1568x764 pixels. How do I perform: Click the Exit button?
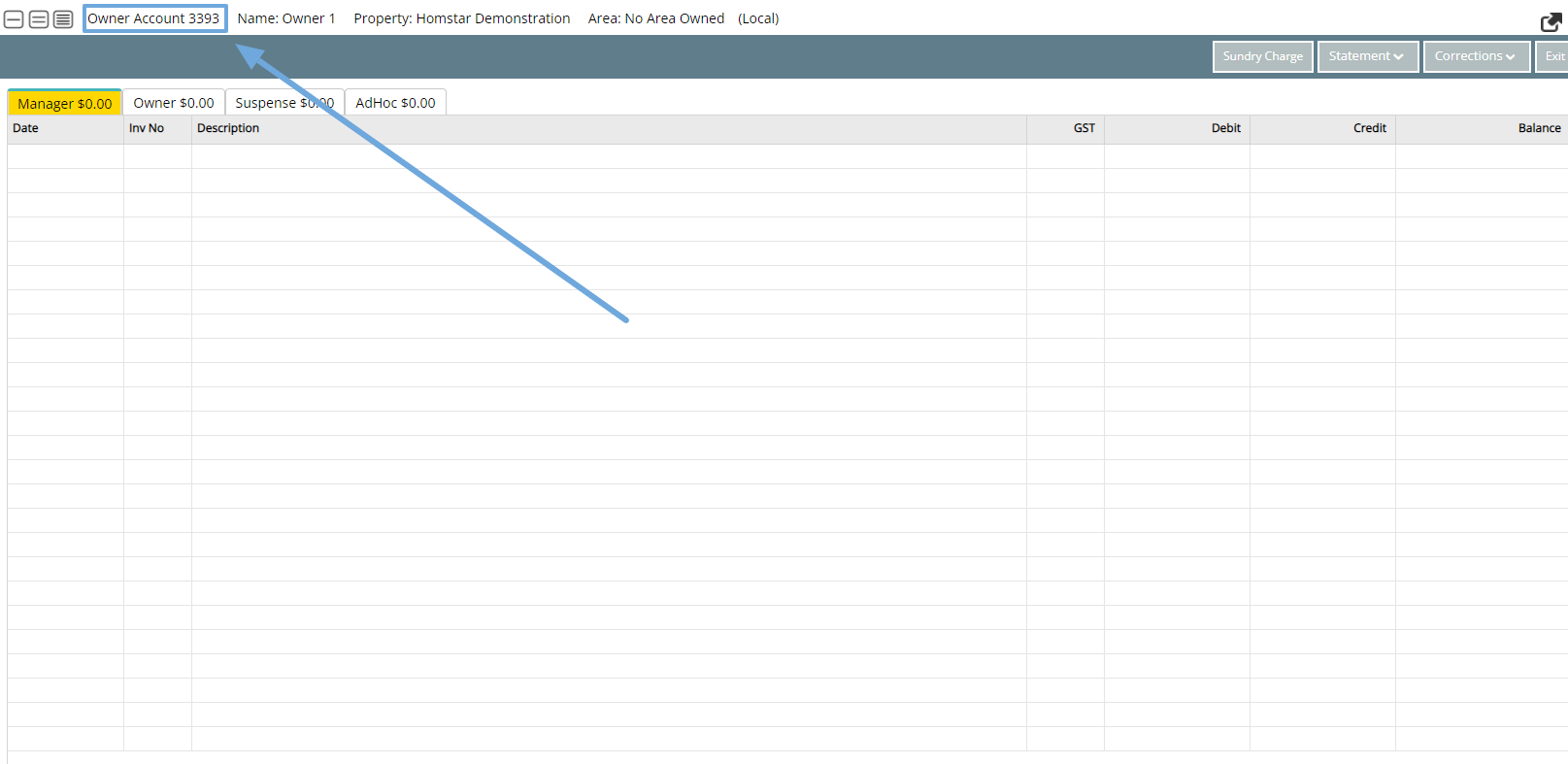(1553, 56)
